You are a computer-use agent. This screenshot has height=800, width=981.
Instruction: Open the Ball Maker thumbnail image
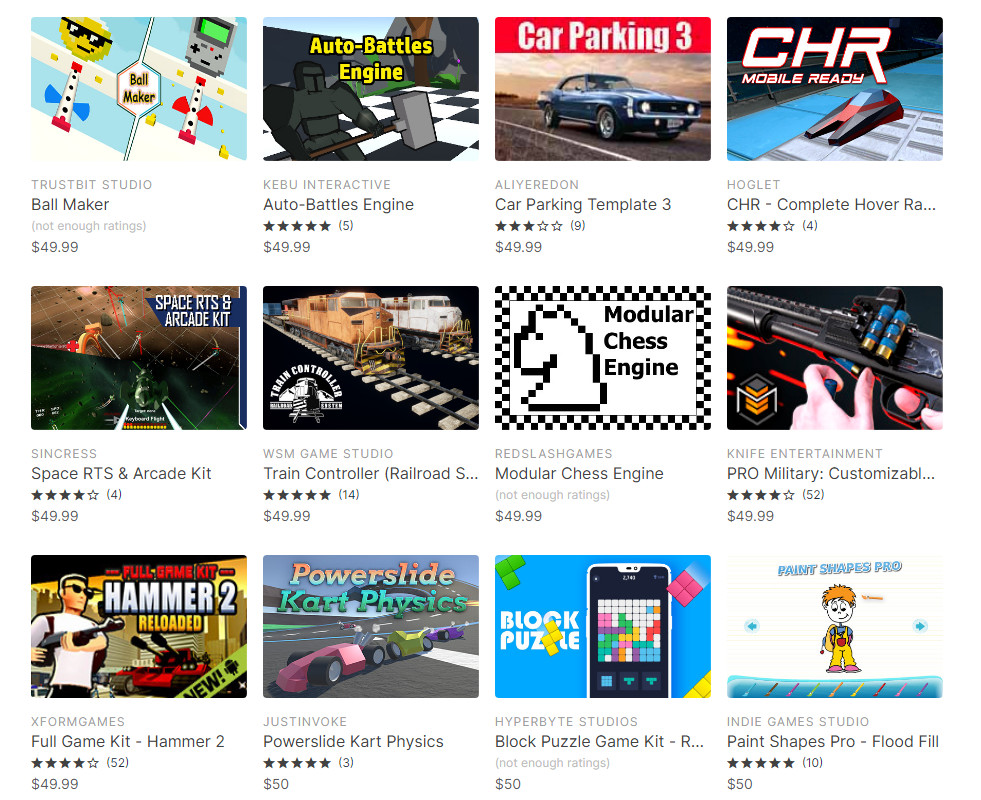point(139,89)
